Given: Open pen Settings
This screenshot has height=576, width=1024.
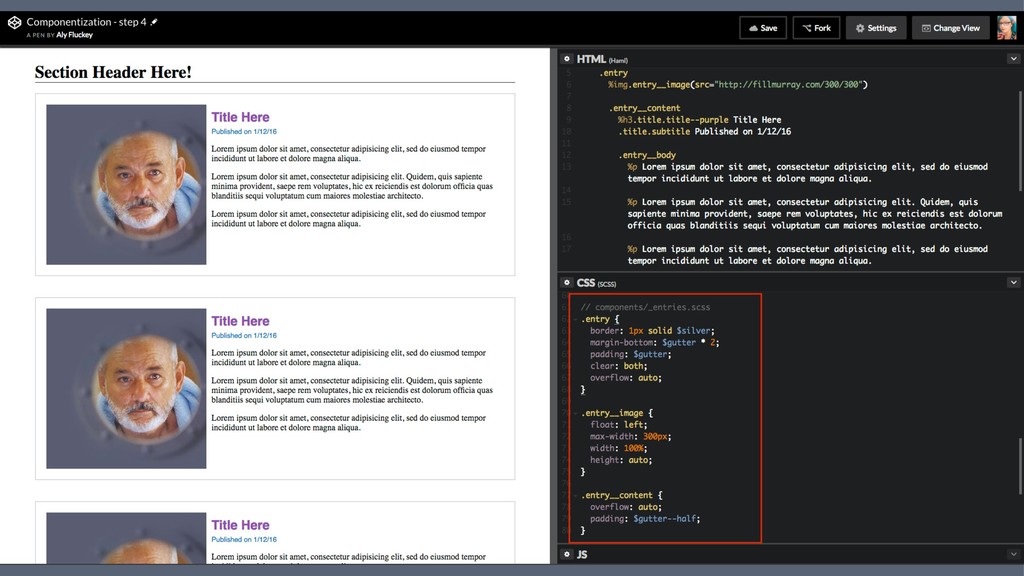Looking at the screenshot, I should (x=876, y=28).
